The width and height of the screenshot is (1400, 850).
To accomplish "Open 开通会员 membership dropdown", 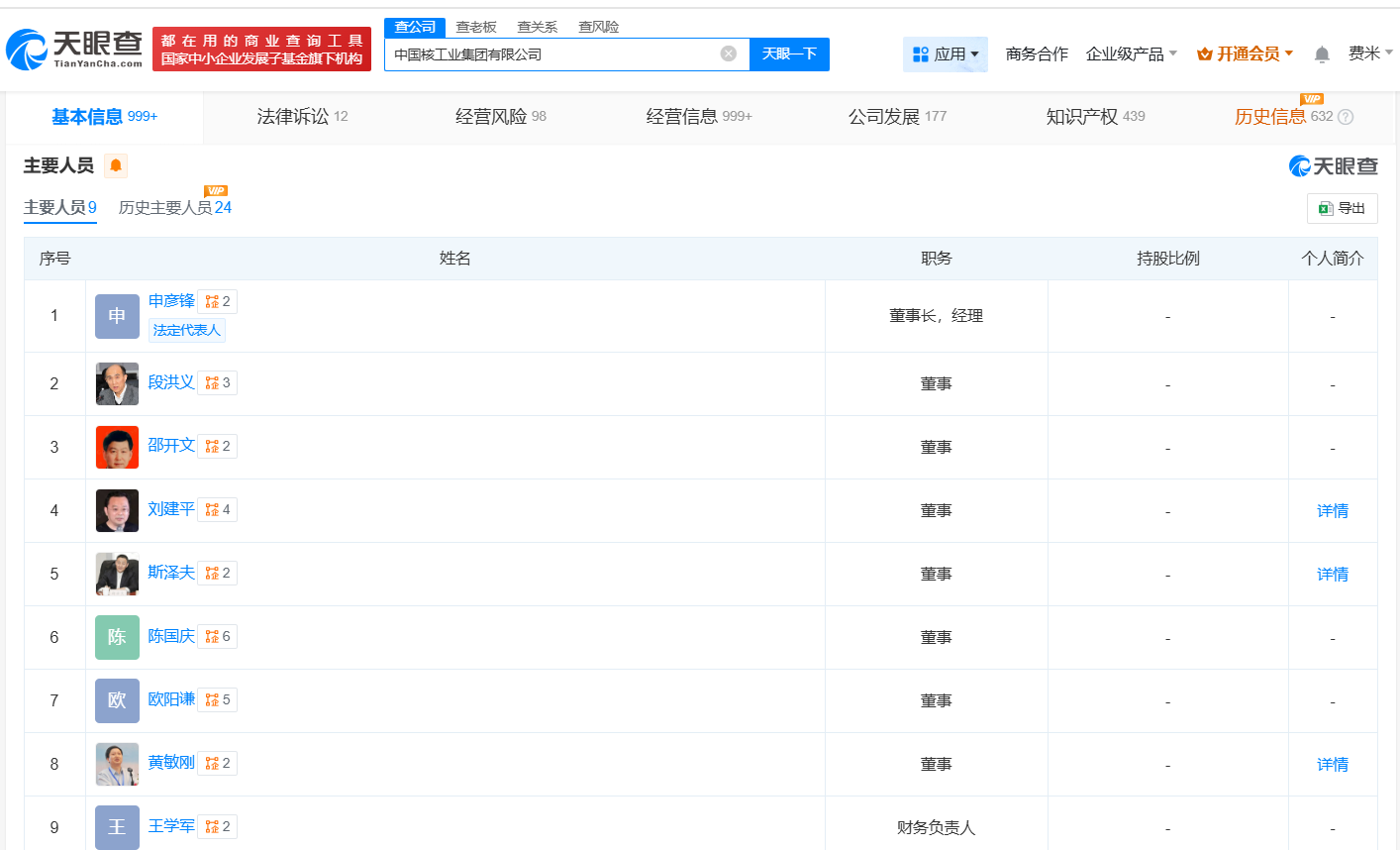I will (1245, 54).
